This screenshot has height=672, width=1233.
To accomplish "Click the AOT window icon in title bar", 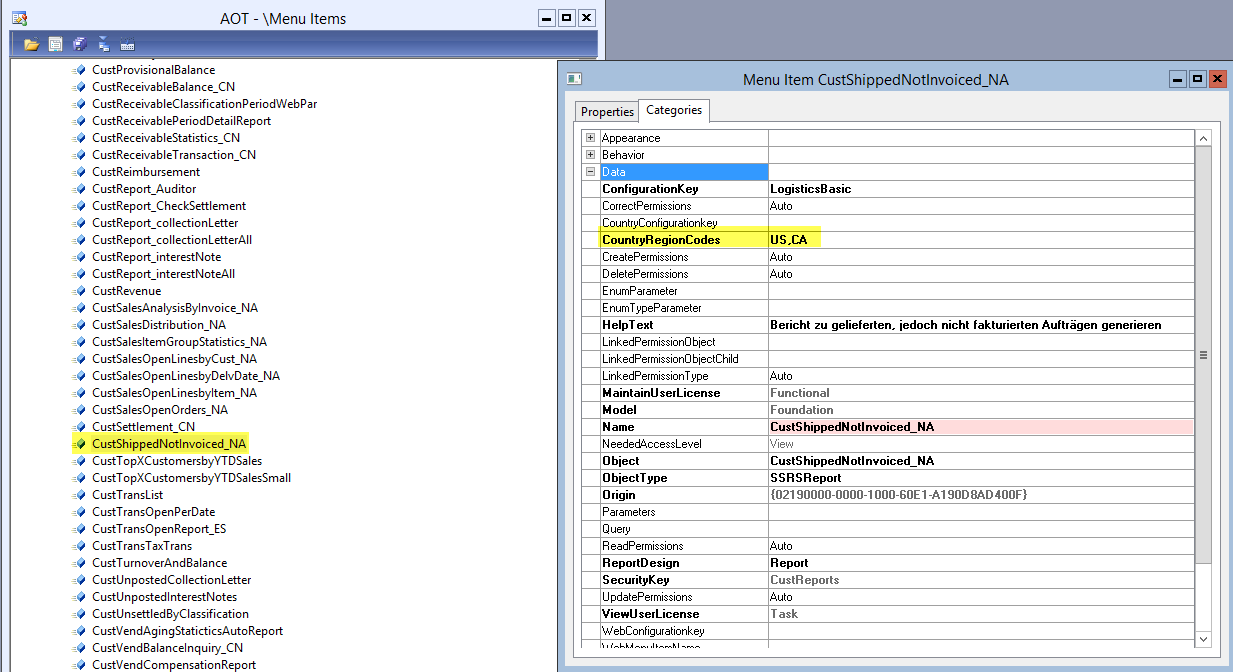I will point(18,18).
